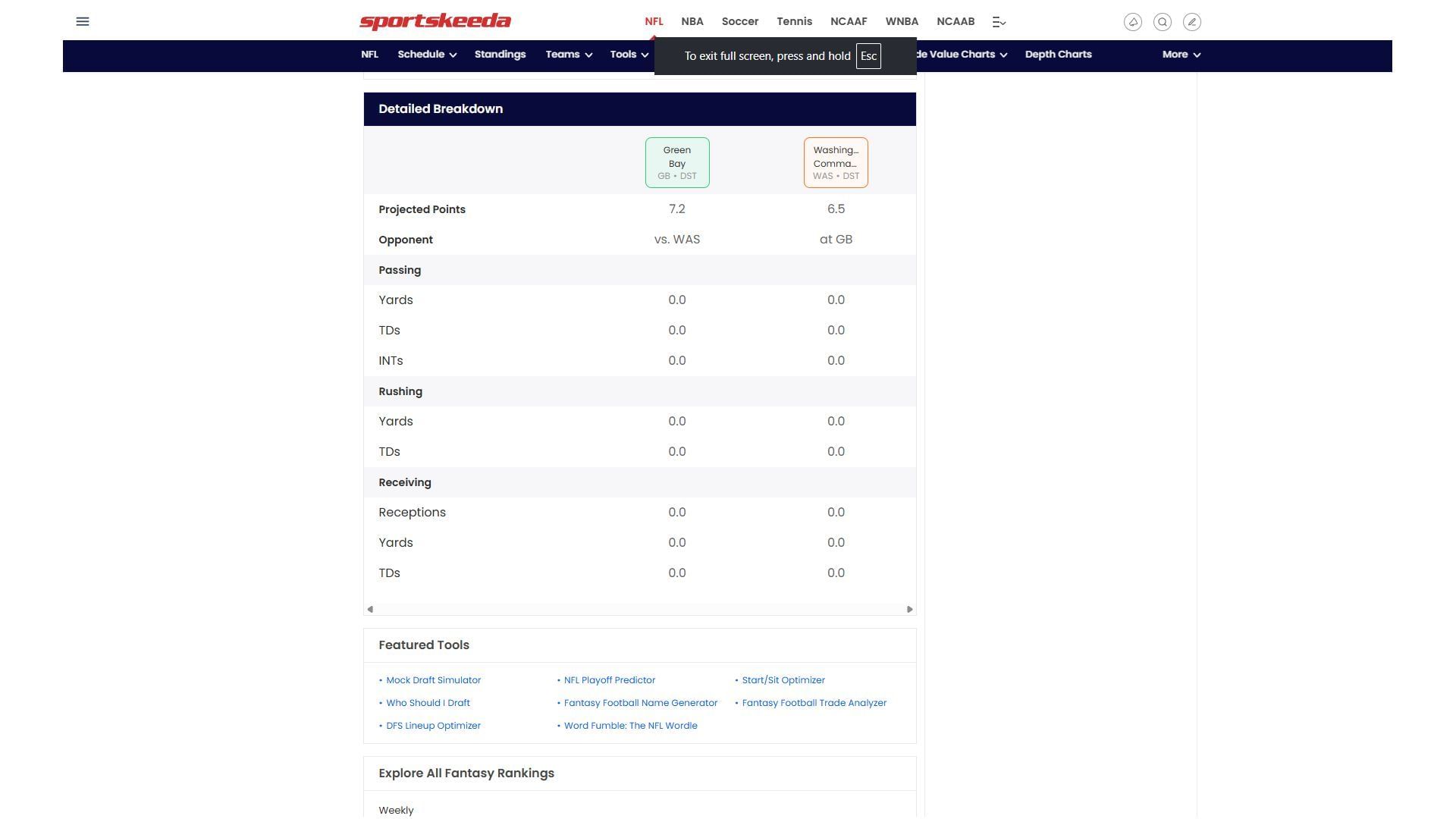Expand the Teams dropdown menu
1456x819 pixels.
point(568,55)
